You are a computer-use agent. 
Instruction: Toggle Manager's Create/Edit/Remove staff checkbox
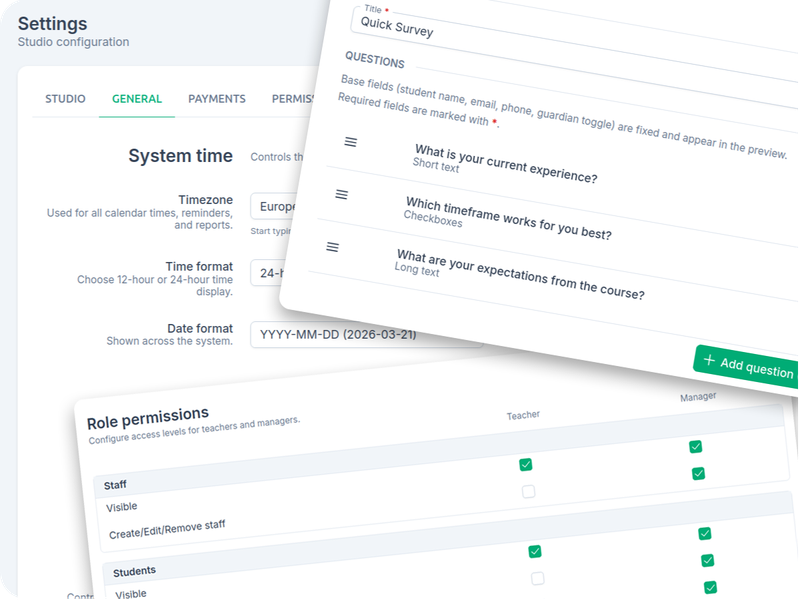pos(698,473)
